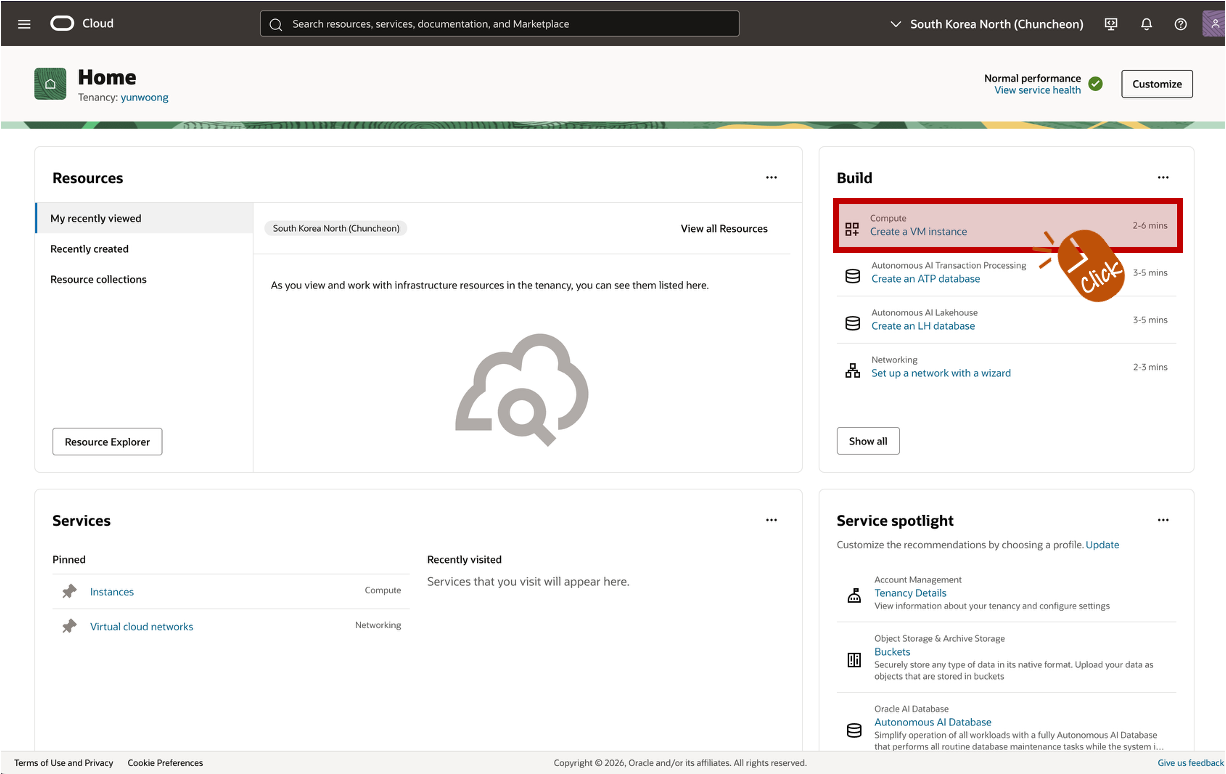
Task: Open the hamburger navigation menu
Action: 24,24
